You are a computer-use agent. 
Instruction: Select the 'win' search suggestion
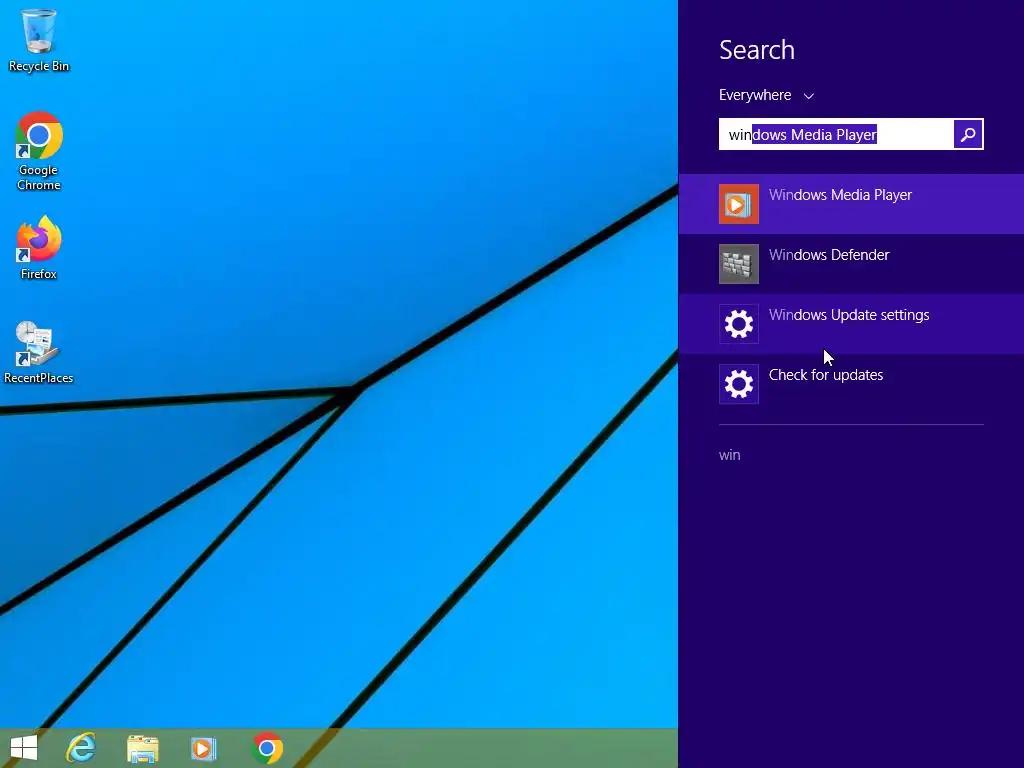tap(729, 455)
